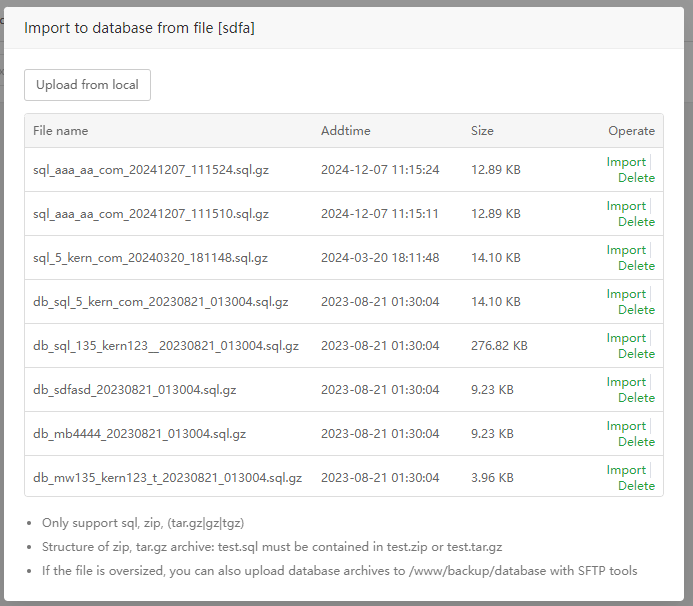Click the Upload from local button

click(87, 85)
